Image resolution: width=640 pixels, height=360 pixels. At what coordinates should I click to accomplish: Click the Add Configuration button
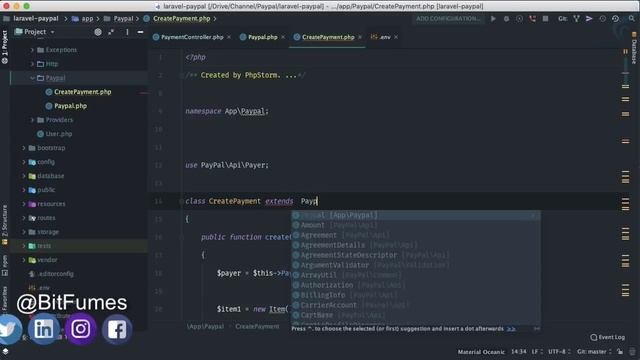[448, 19]
